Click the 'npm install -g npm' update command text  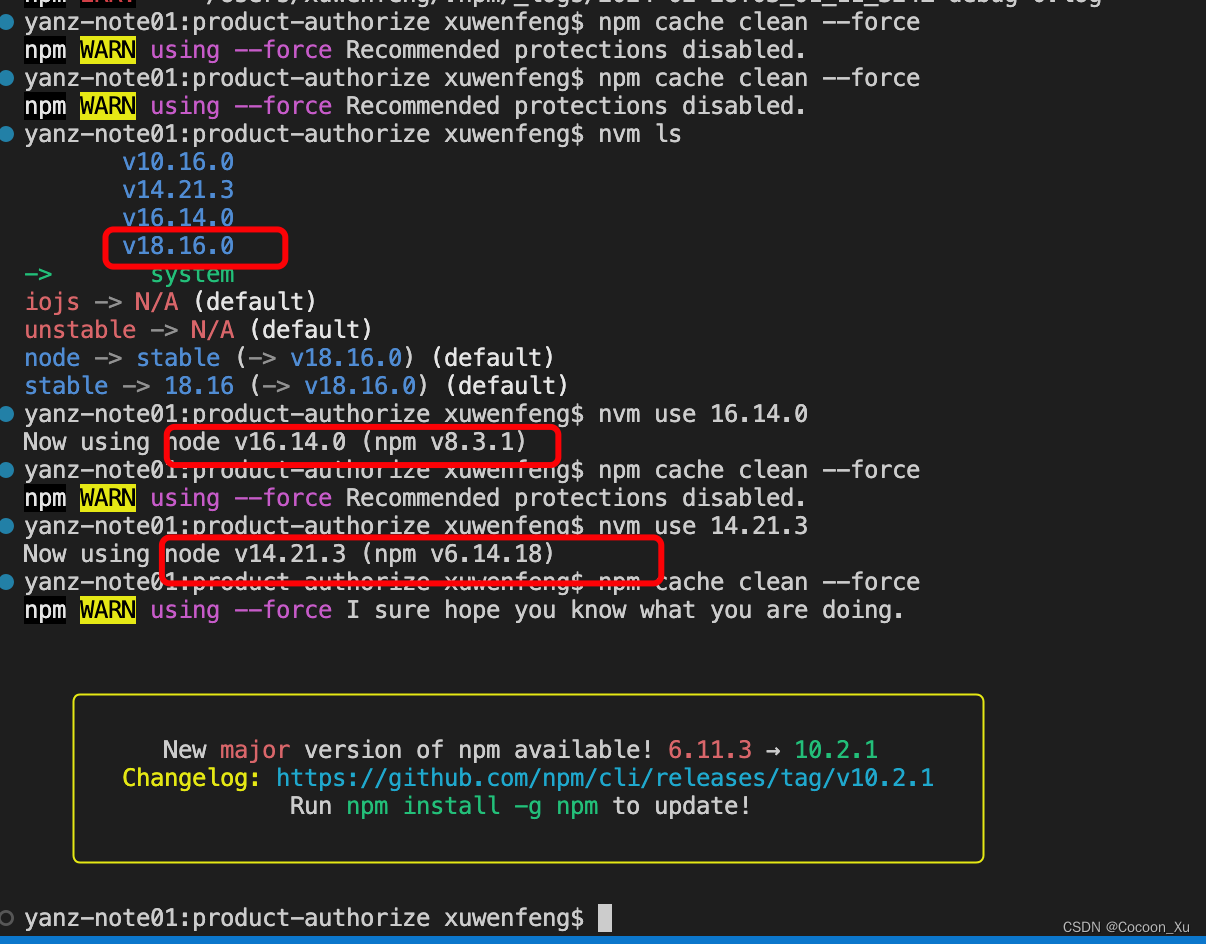point(471,805)
